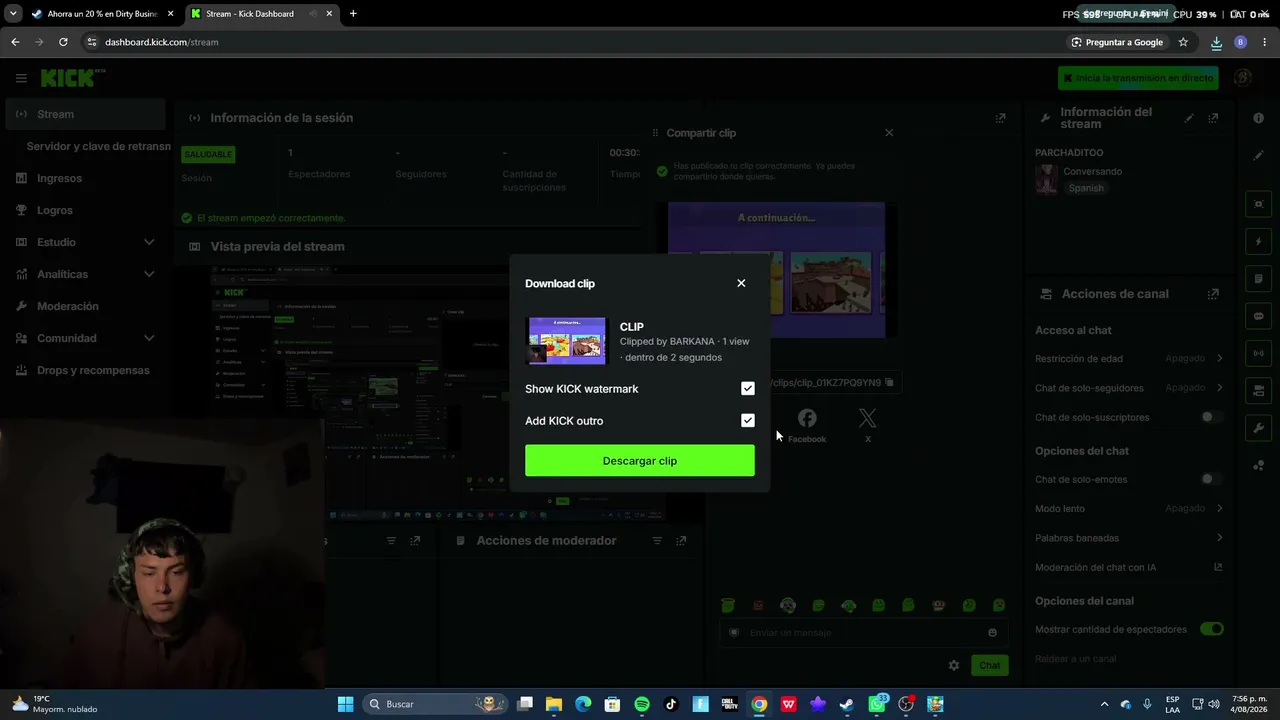Toggle the Add KICK outro checkbox
Image resolution: width=1280 pixels, height=720 pixels.
[748, 421]
